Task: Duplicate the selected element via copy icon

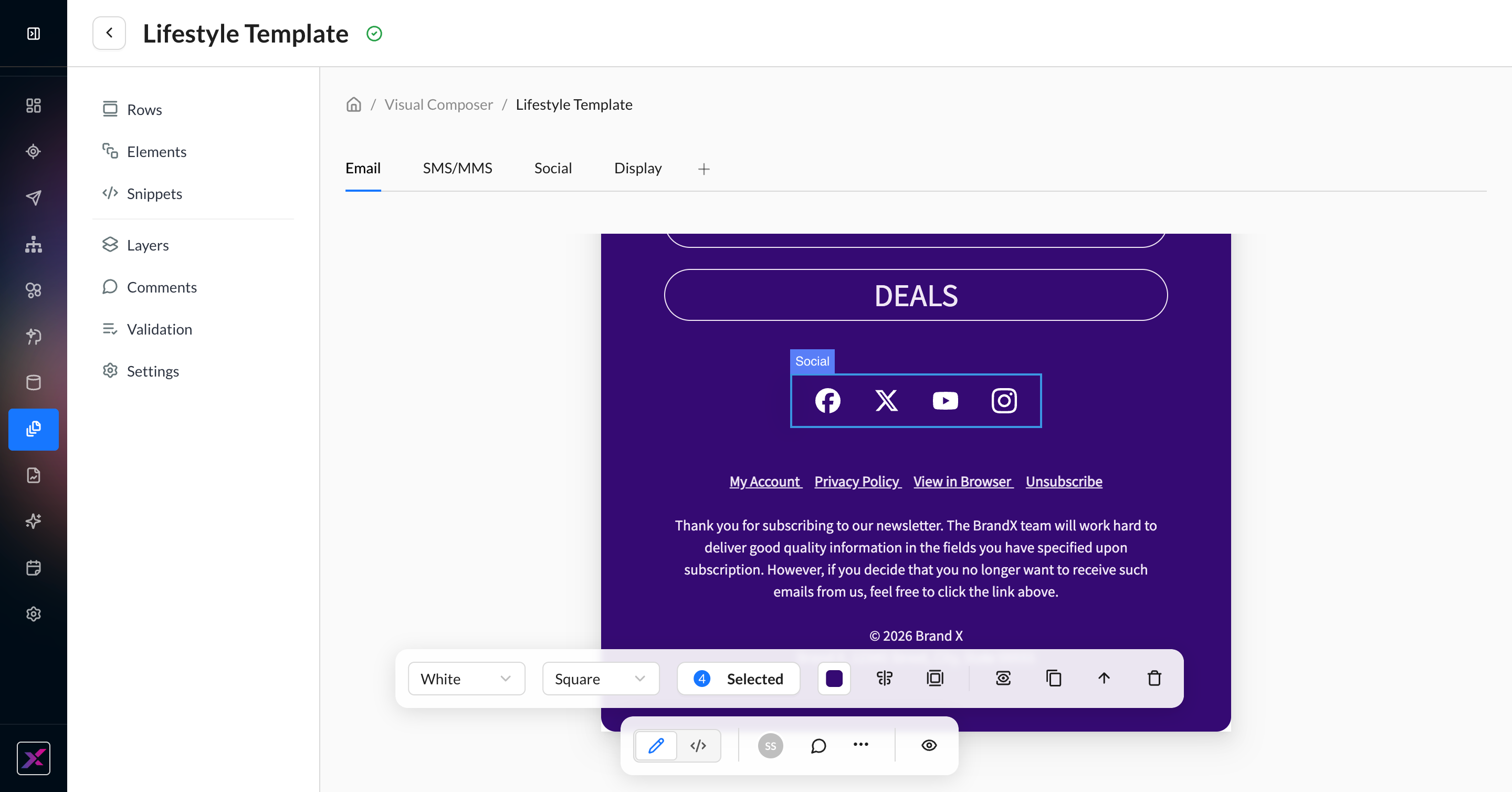Action: coord(1054,679)
